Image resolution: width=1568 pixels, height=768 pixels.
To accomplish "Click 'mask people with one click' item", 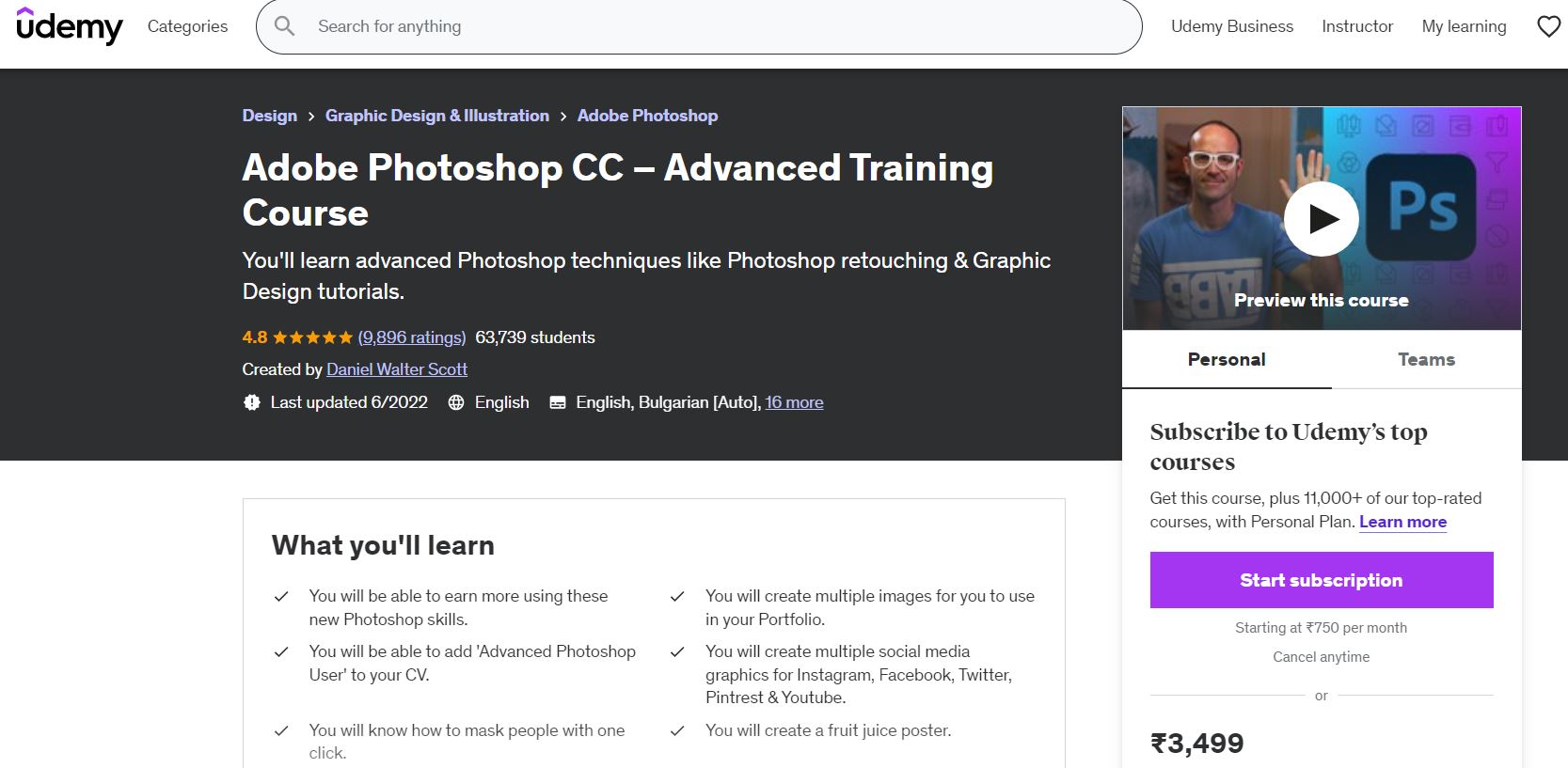I will (467, 742).
